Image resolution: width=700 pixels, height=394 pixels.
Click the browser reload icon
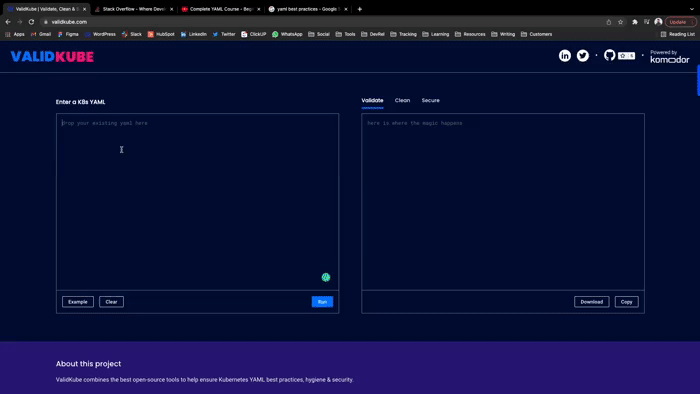[31, 22]
